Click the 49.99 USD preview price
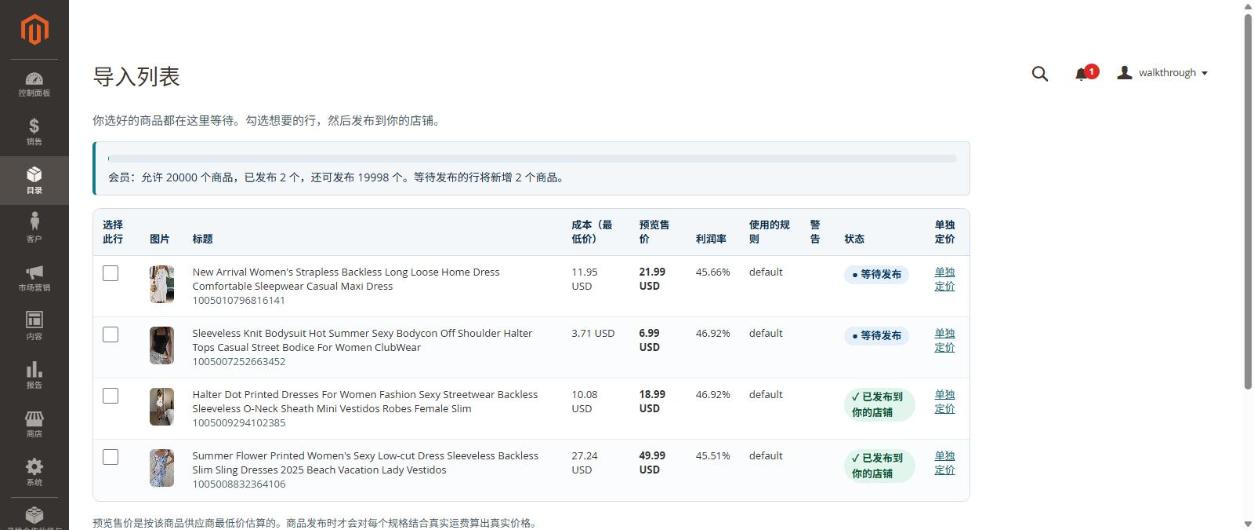The height and width of the screenshot is (530, 1254). pyautogui.click(x=652, y=462)
